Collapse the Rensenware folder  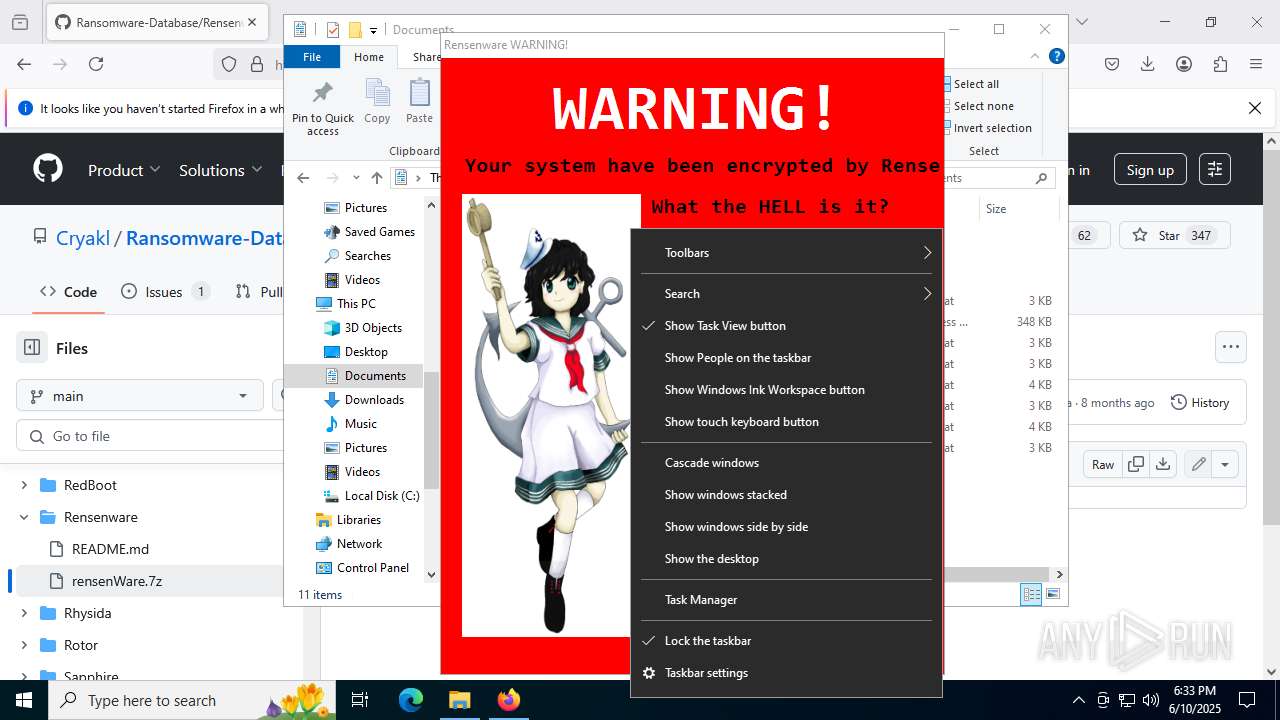pos(24,517)
